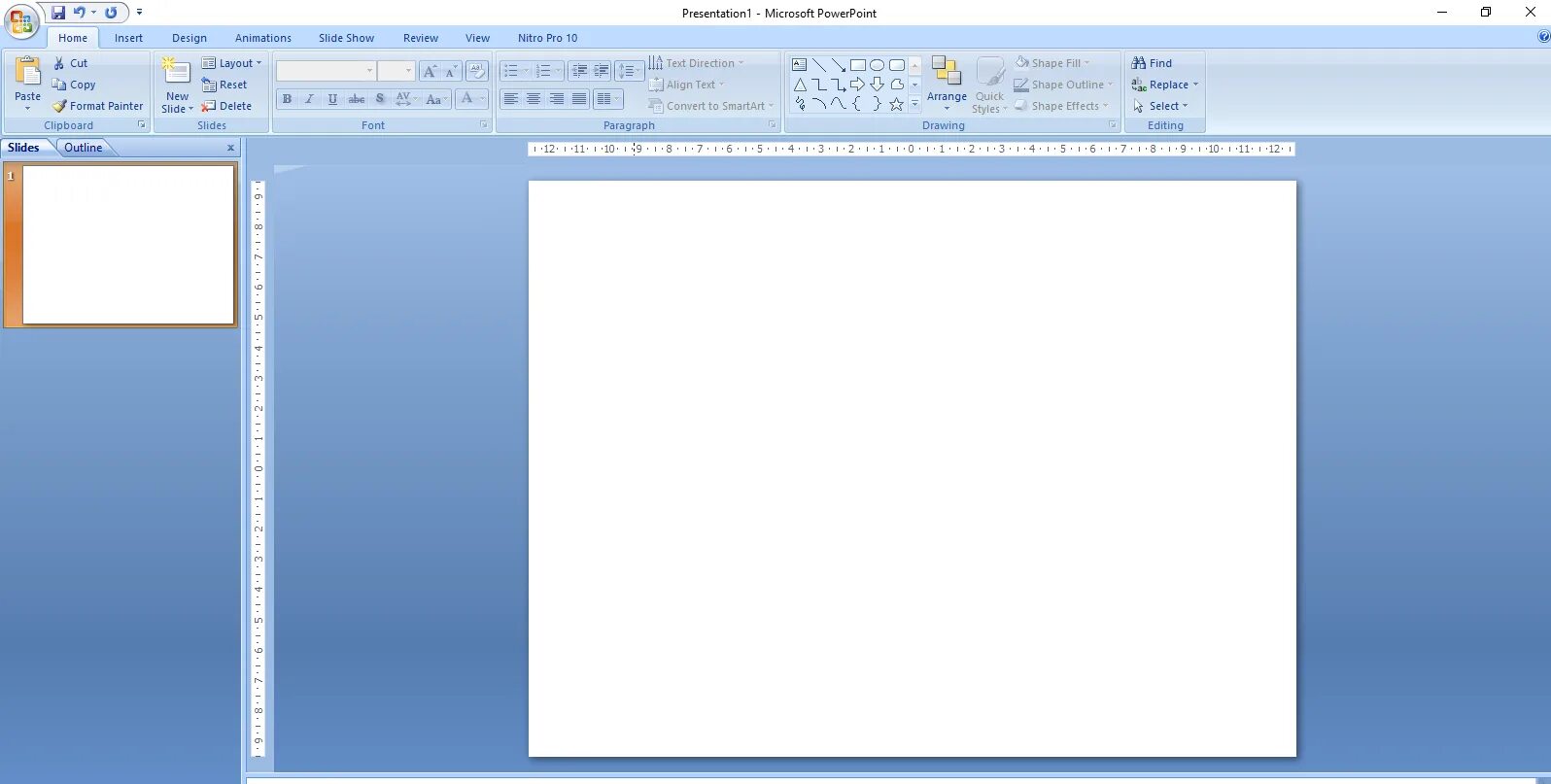Image resolution: width=1551 pixels, height=784 pixels.
Task: Justify the text
Action: tap(579, 99)
